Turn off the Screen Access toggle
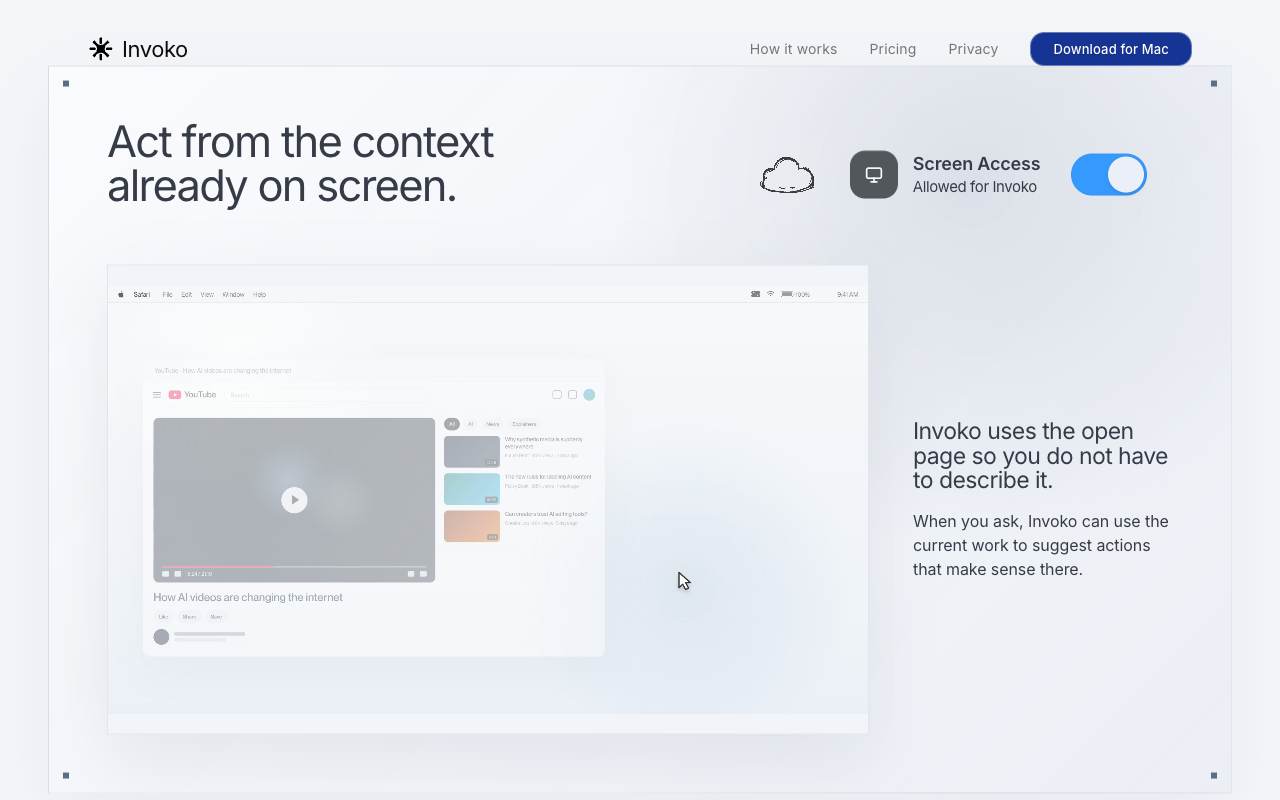The image size is (1280, 800). 1108,174
